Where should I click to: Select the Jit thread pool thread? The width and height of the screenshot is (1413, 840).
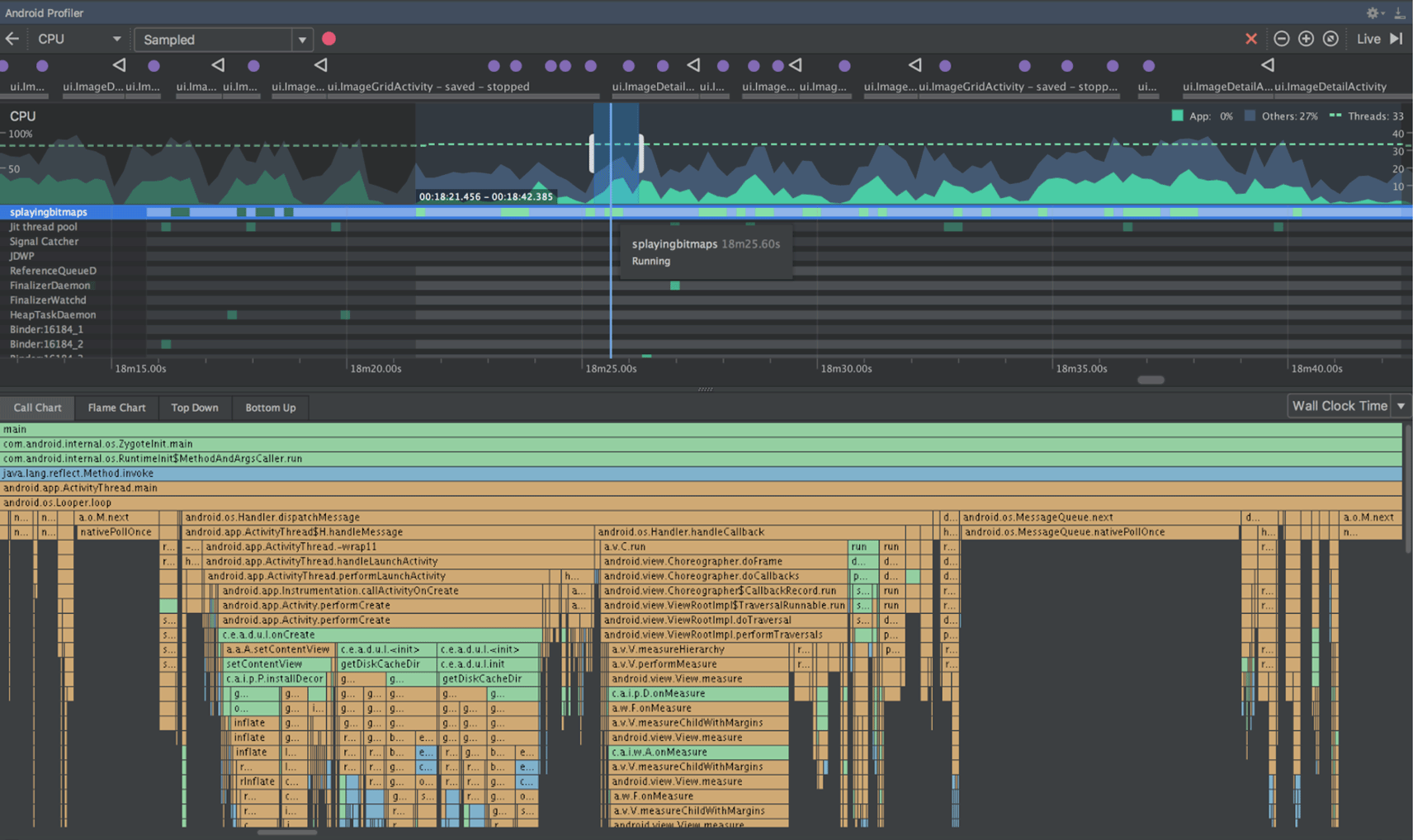pos(44,227)
